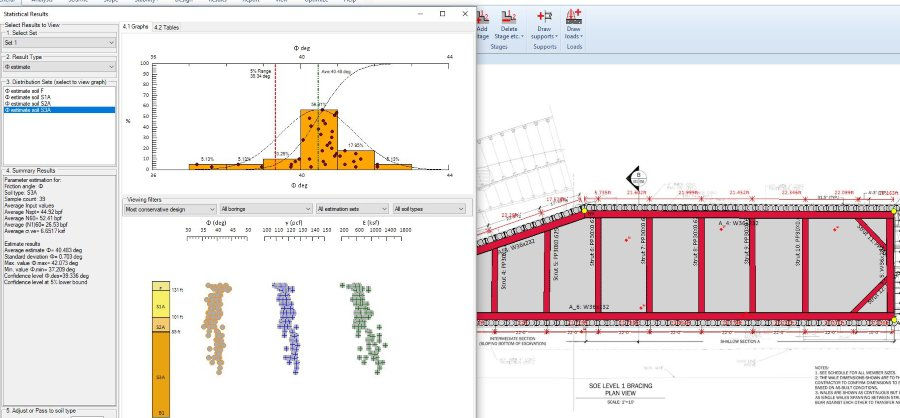
Task: Minimize the Statistical Results window
Action: 420,14
